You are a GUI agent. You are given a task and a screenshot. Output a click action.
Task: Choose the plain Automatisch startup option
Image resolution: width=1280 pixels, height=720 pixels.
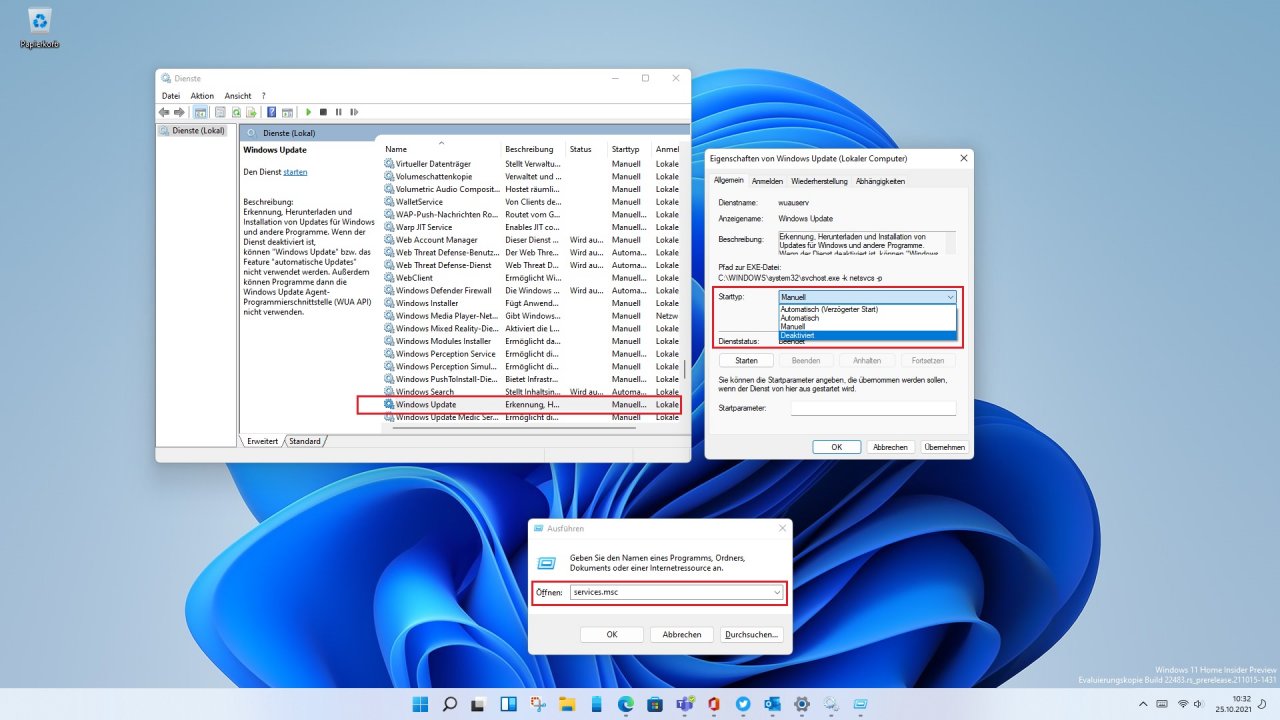[867, 318]
